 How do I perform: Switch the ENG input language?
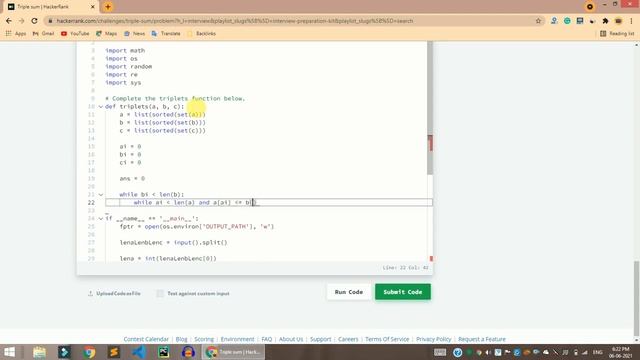point(598,352)
